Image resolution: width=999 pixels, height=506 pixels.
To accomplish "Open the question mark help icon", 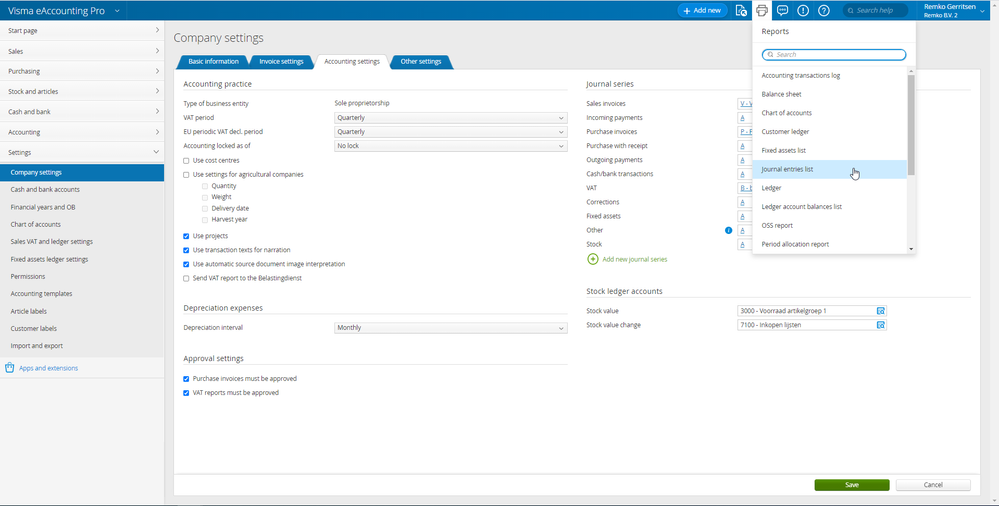I will tap(824, 11).
